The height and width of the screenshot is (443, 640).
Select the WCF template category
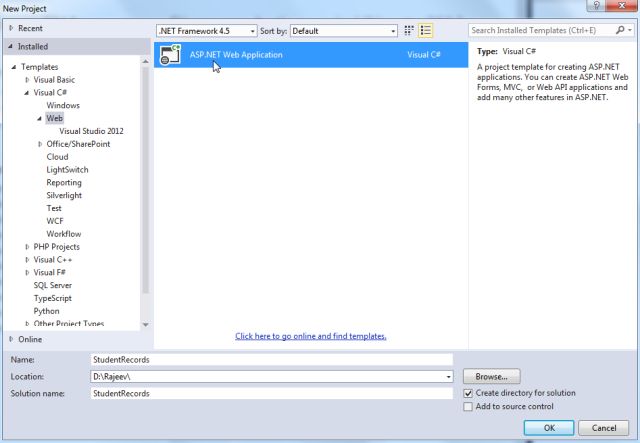55,221
